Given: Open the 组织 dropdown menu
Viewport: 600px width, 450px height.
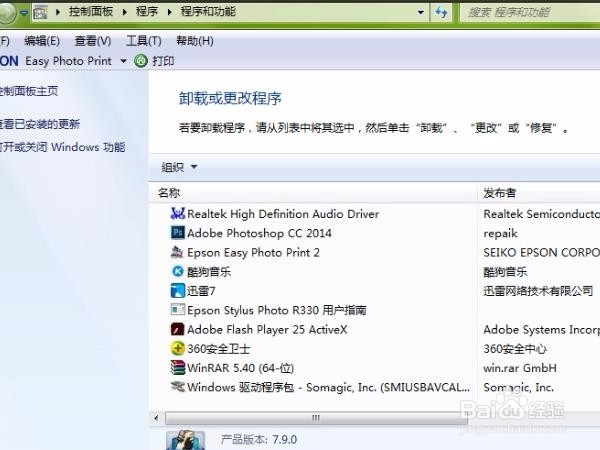Looking at the screenshot, I should 179,167.
